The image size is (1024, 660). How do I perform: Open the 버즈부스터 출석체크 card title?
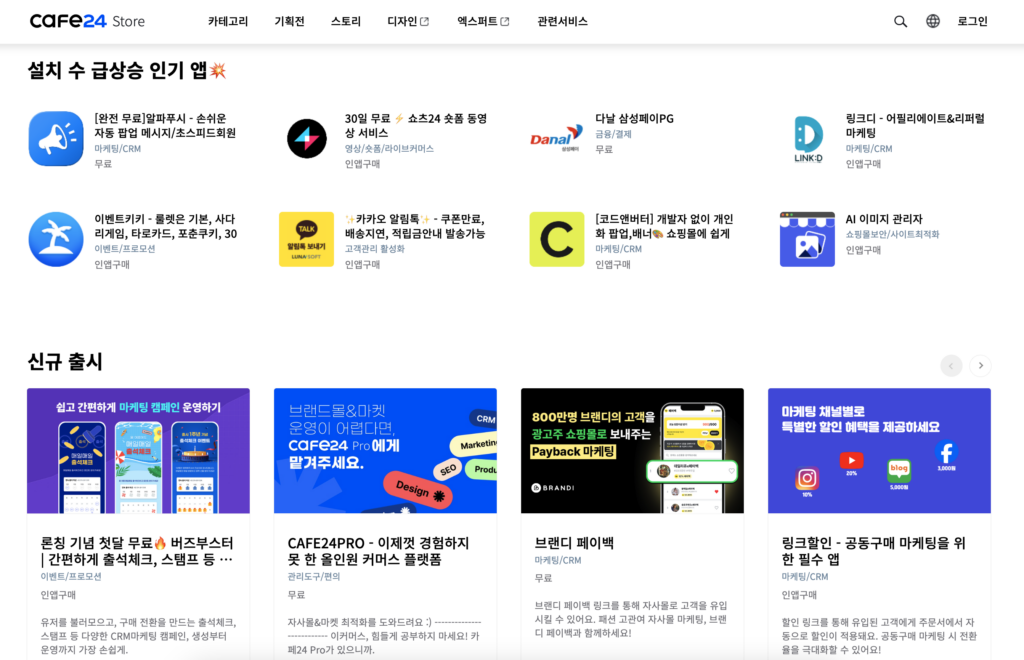pos(137,551)
